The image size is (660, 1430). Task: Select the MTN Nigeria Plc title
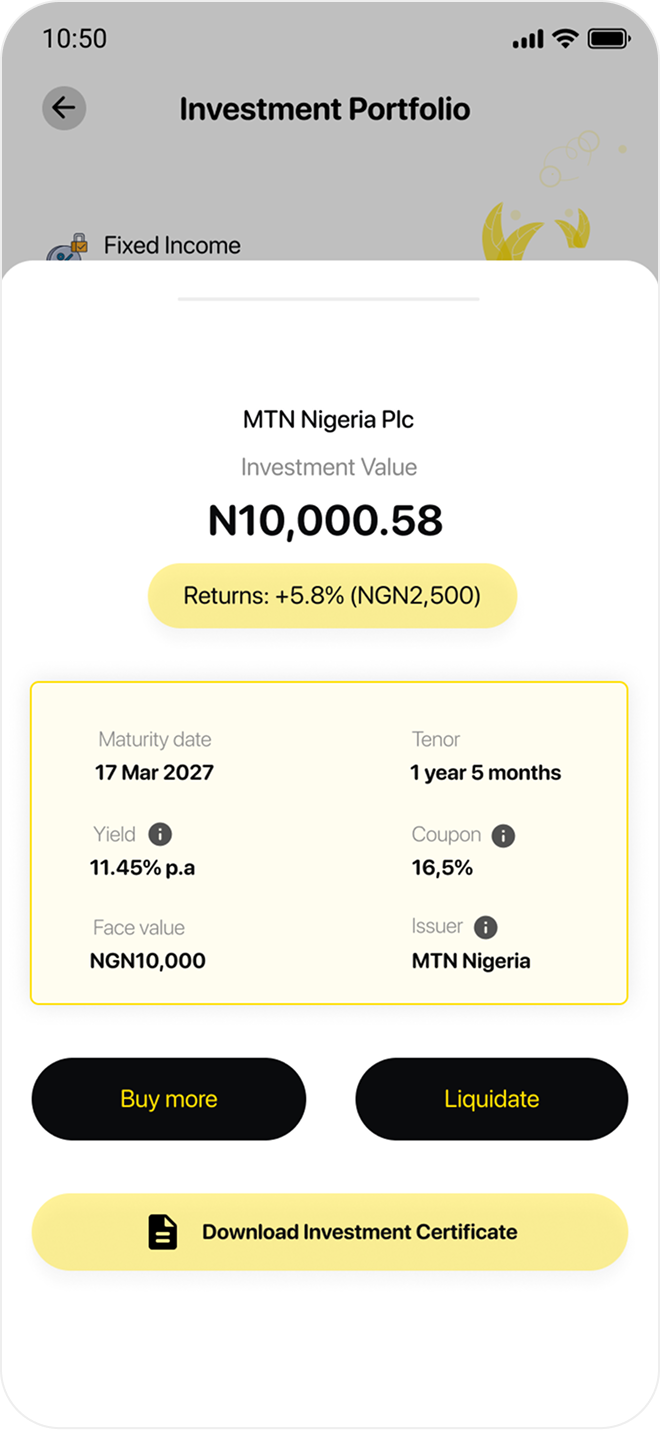328,419
